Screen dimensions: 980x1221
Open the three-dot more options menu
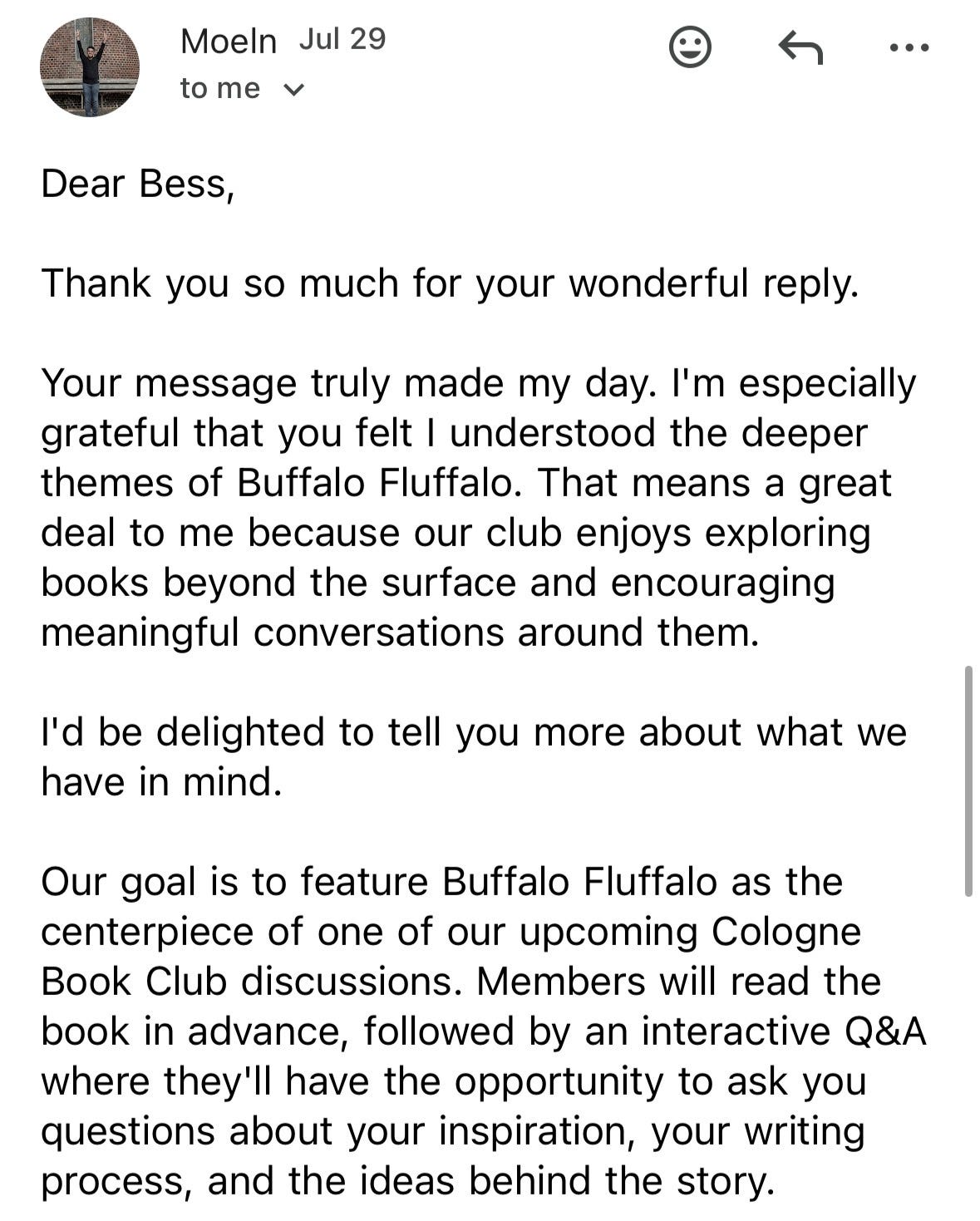pos(909,48)
